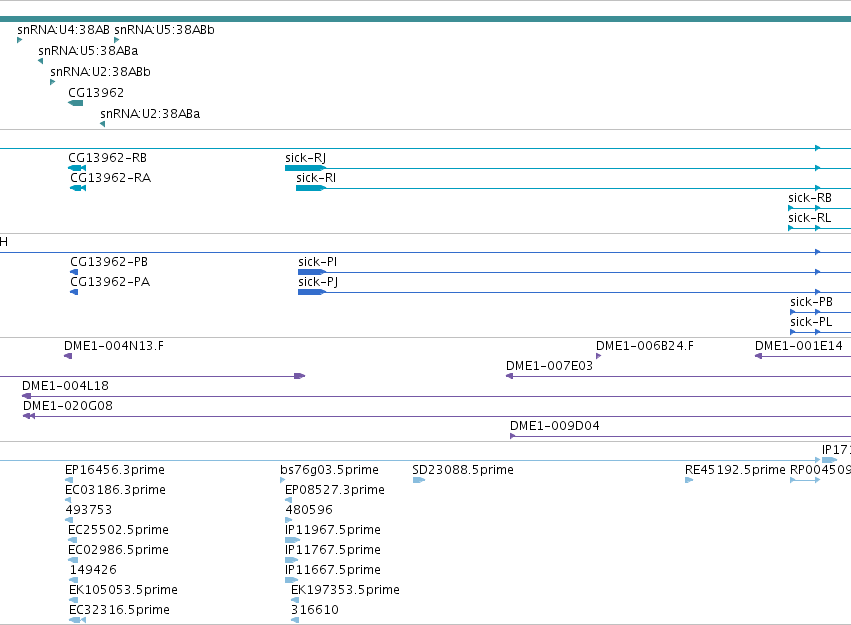The width and height of the screenshot is (851, 625).
Task: Select EST IP11767.5prime
Action: click(x=333, y=550)
